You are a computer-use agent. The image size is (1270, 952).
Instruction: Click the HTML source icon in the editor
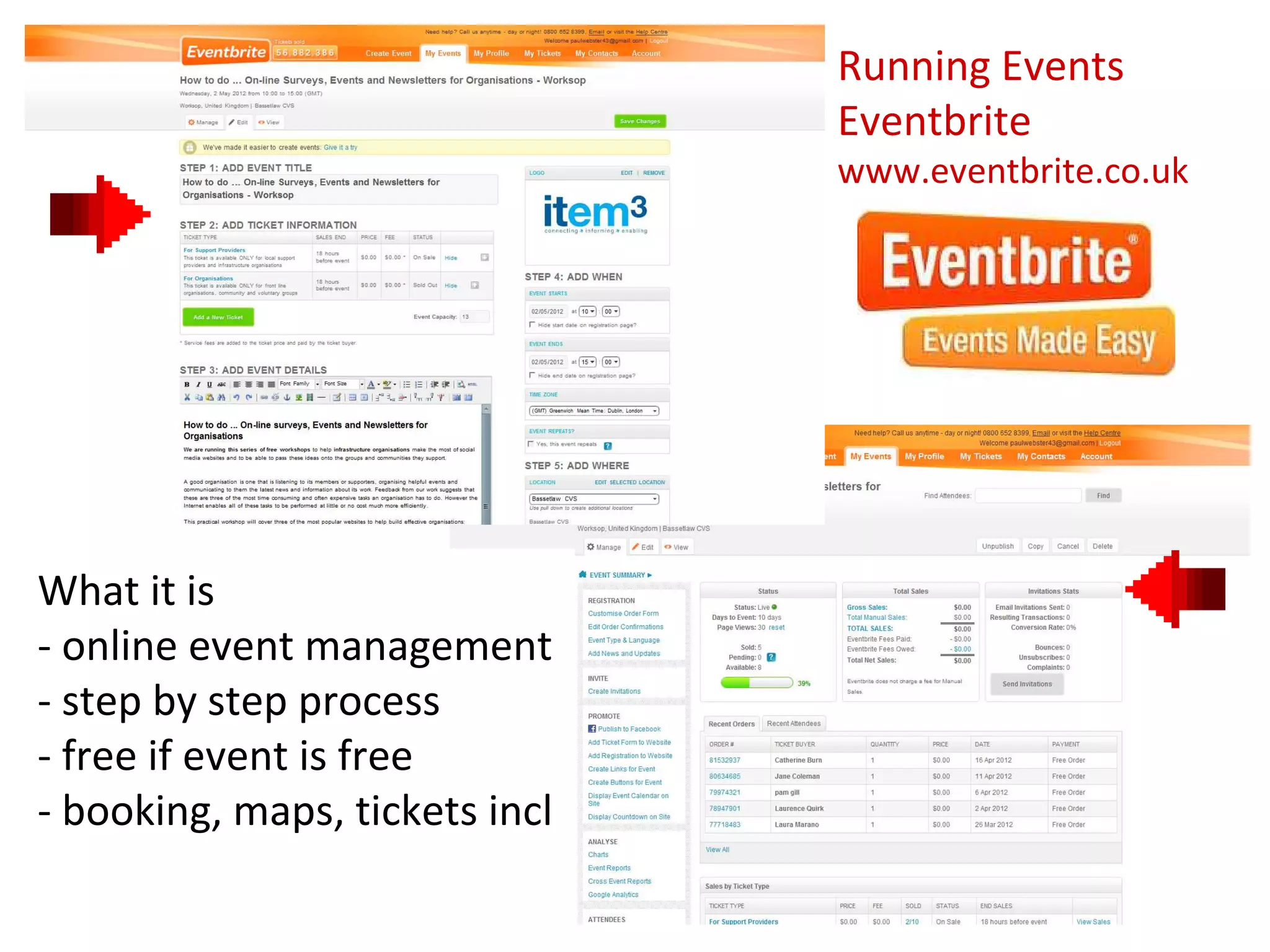(x=473, y=384)
